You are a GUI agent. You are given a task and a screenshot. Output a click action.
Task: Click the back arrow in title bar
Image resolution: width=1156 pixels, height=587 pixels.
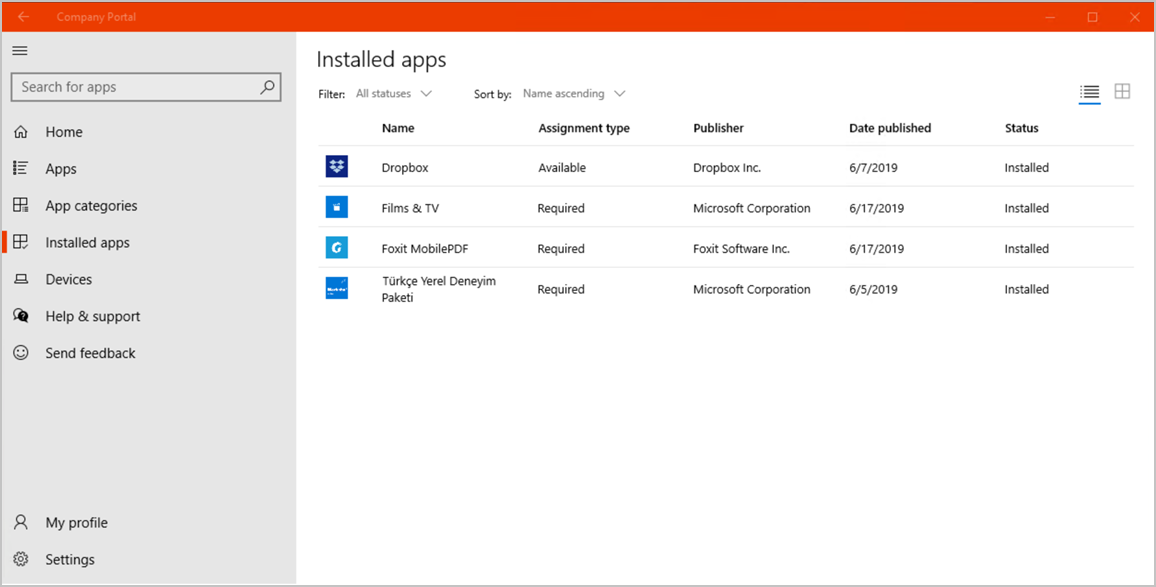click(x=24, y=16)
